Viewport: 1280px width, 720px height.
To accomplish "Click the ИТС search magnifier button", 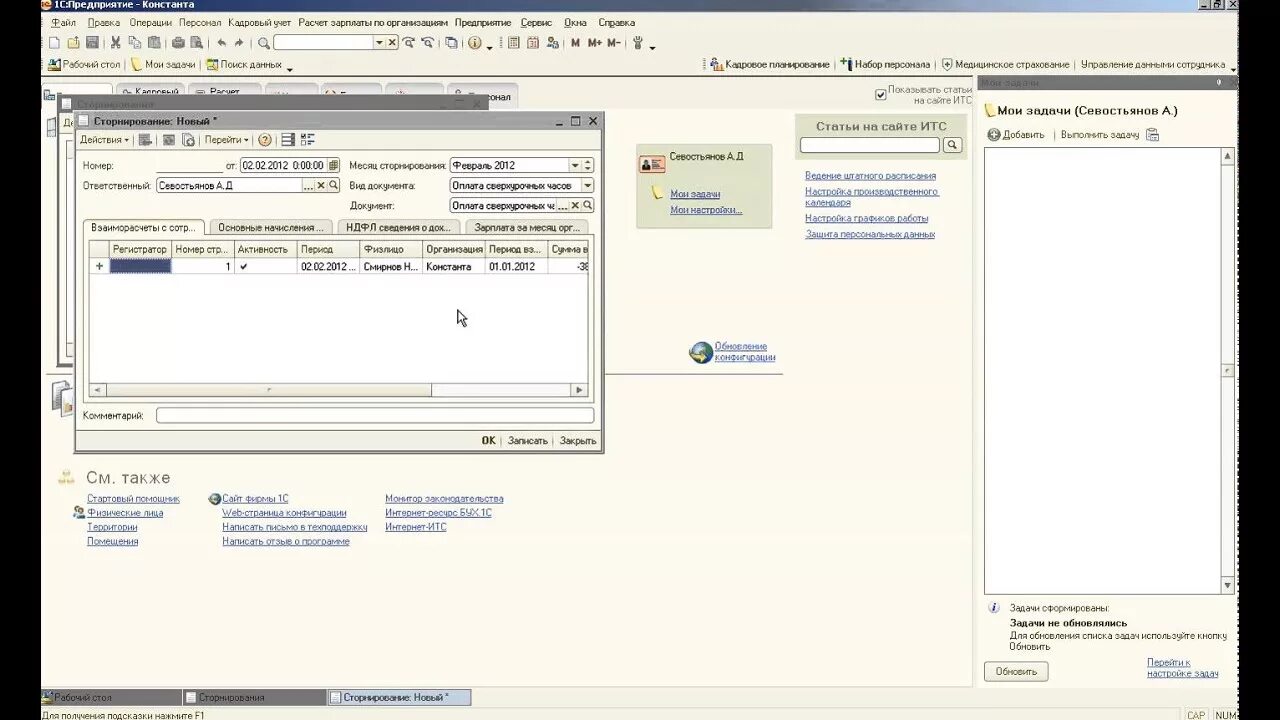I will point(952,145).
